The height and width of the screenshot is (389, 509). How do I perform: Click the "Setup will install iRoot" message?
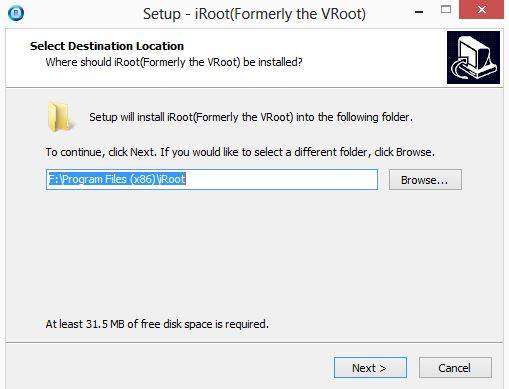(251, 117)
